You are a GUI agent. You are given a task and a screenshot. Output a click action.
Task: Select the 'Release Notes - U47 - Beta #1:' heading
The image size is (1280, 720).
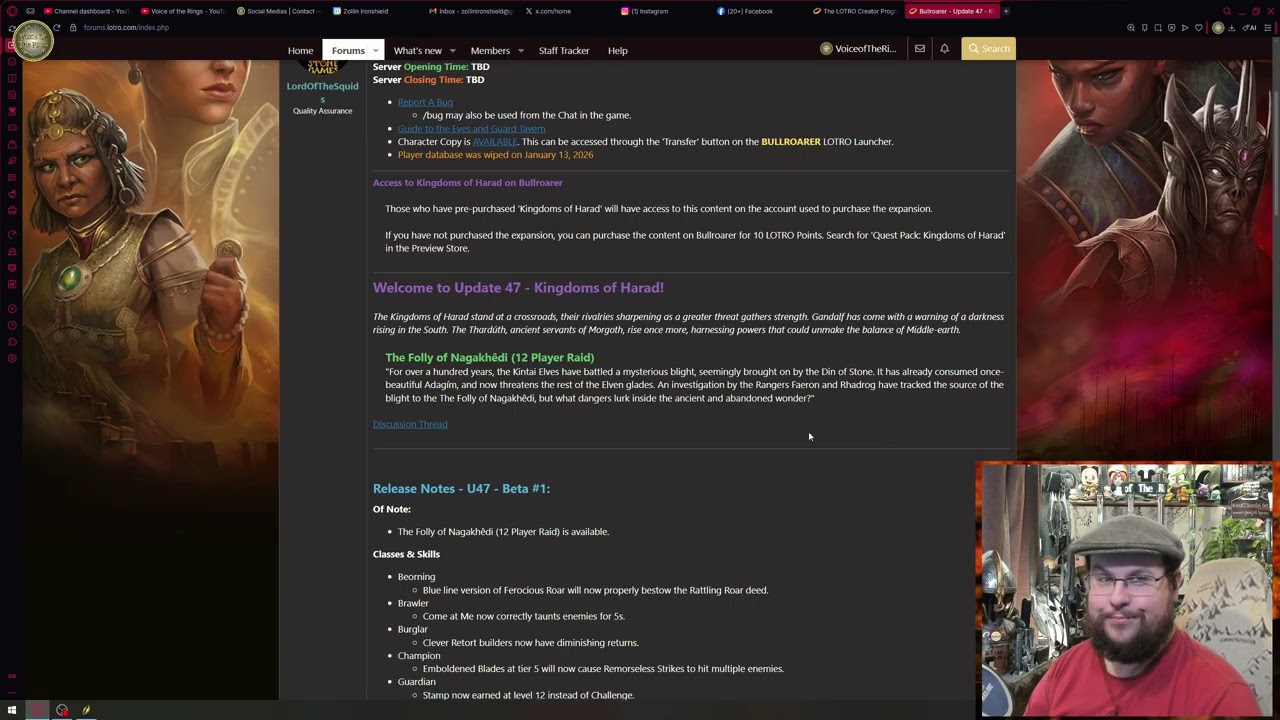461,489
